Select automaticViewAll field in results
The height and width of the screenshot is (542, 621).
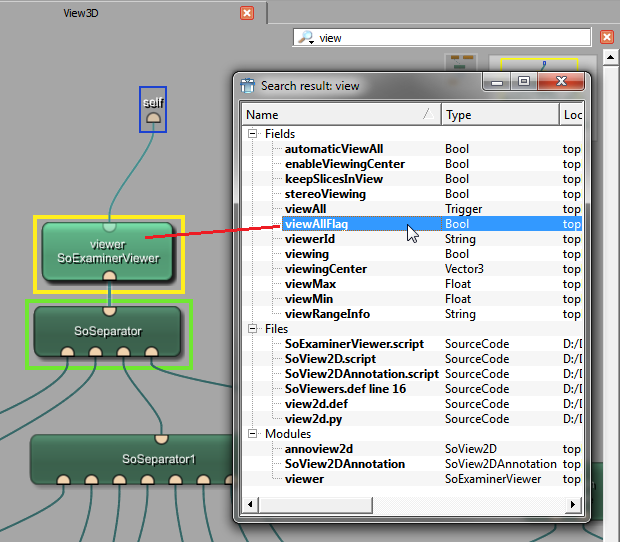pyautogui.click(x=333, y=149)
